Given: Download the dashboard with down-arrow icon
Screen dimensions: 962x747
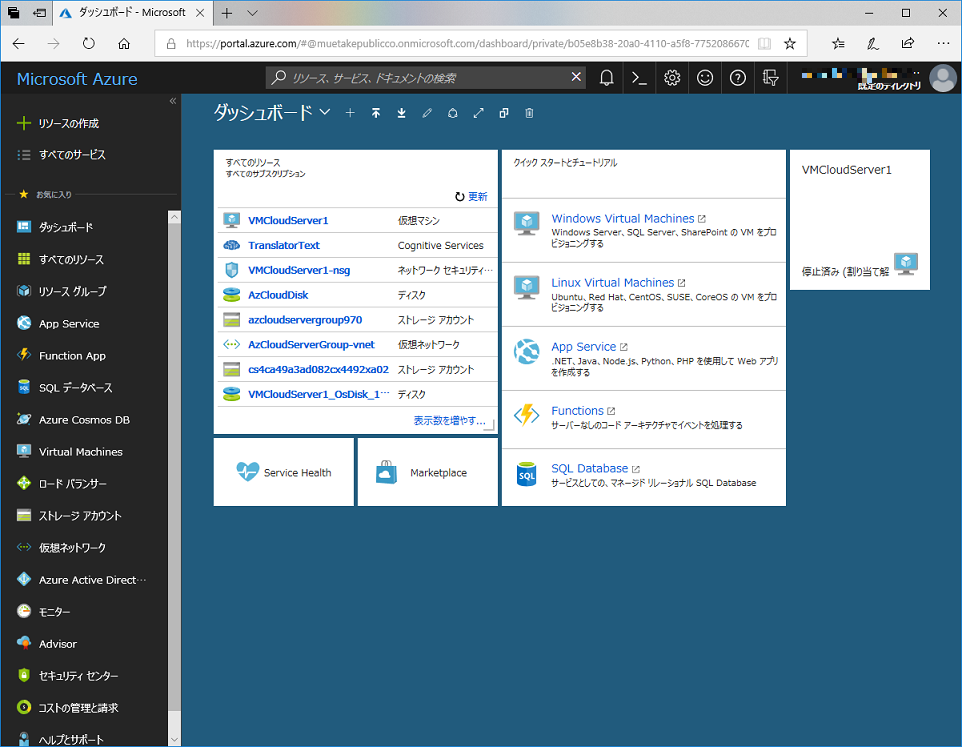Looking at the screenshot, I should tap(401, 113).
